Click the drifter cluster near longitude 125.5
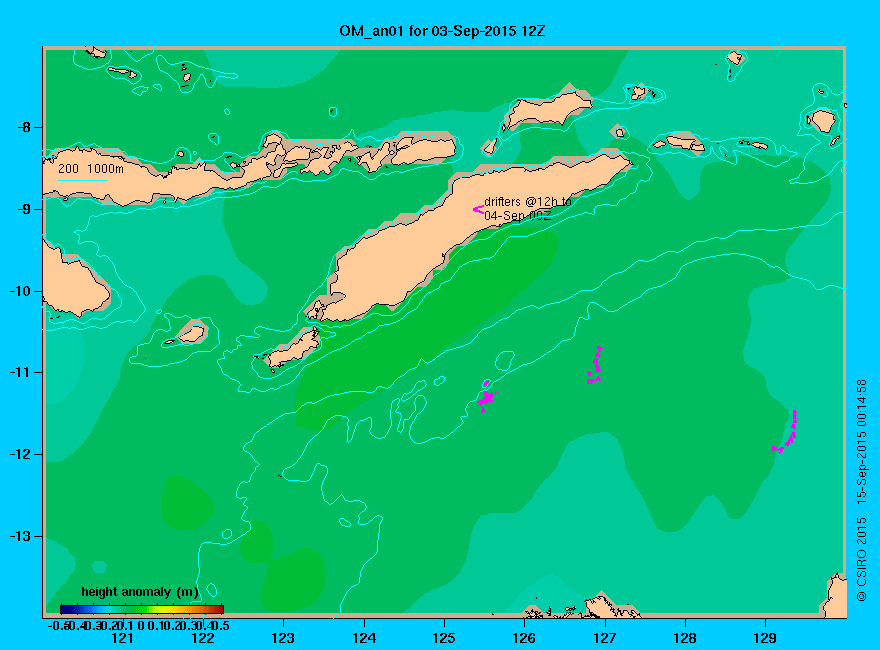Image resolution: width=880 pixels, height=650 pixels. pos(486,396)
